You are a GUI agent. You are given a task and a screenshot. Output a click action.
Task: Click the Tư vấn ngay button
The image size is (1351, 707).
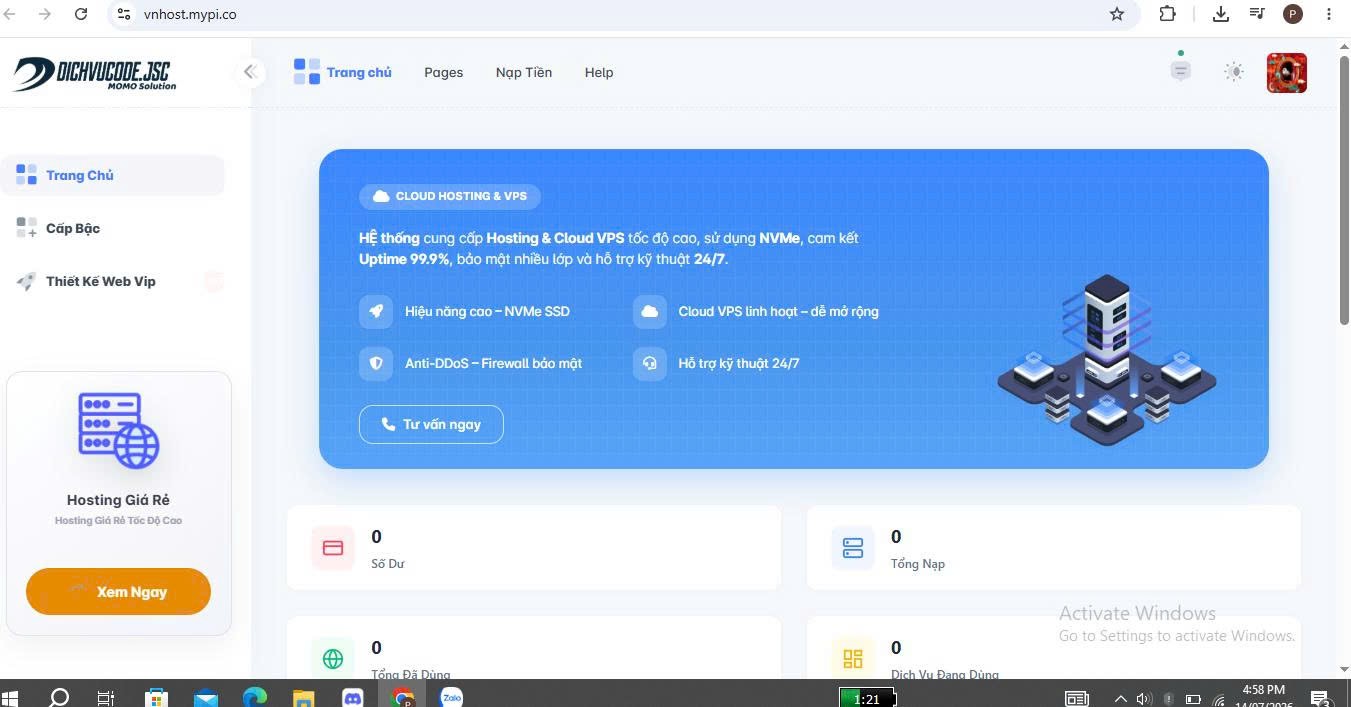pos(431,424)
